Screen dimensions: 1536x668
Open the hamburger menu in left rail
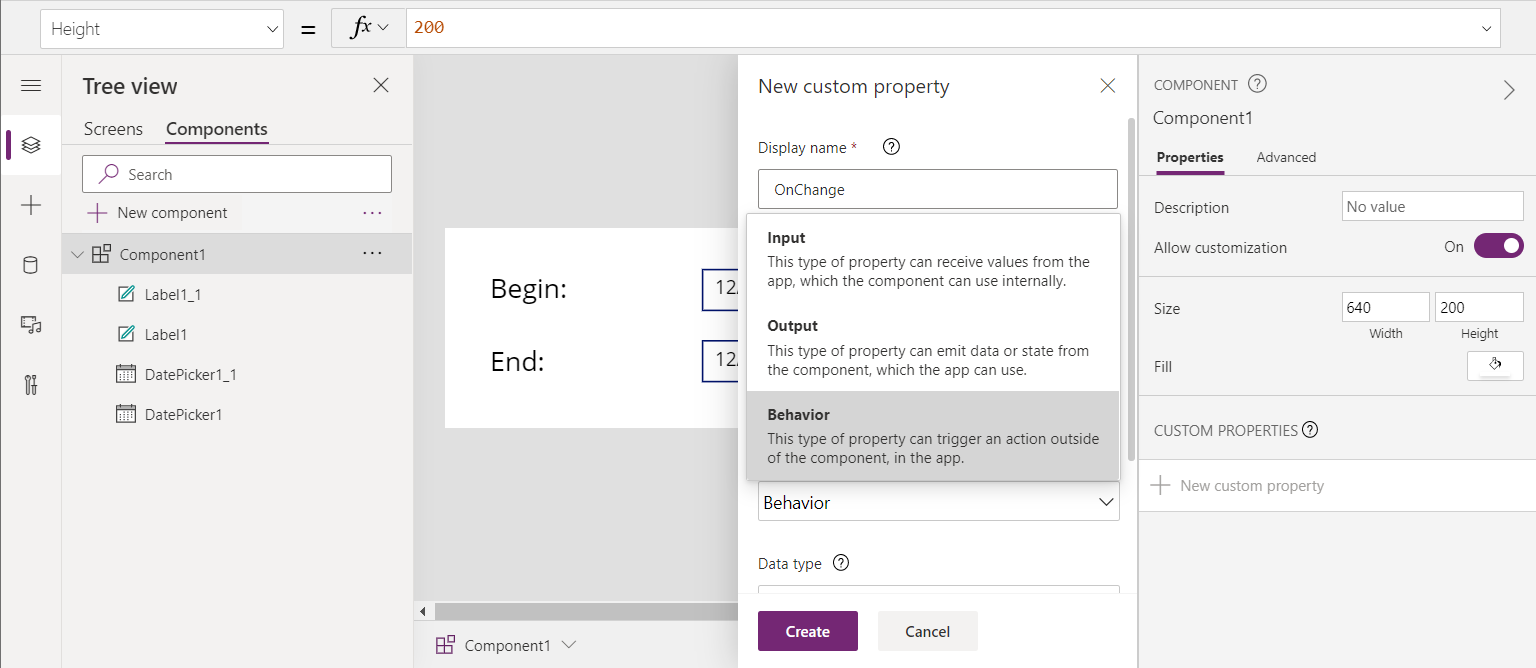[x=31, y=86]
